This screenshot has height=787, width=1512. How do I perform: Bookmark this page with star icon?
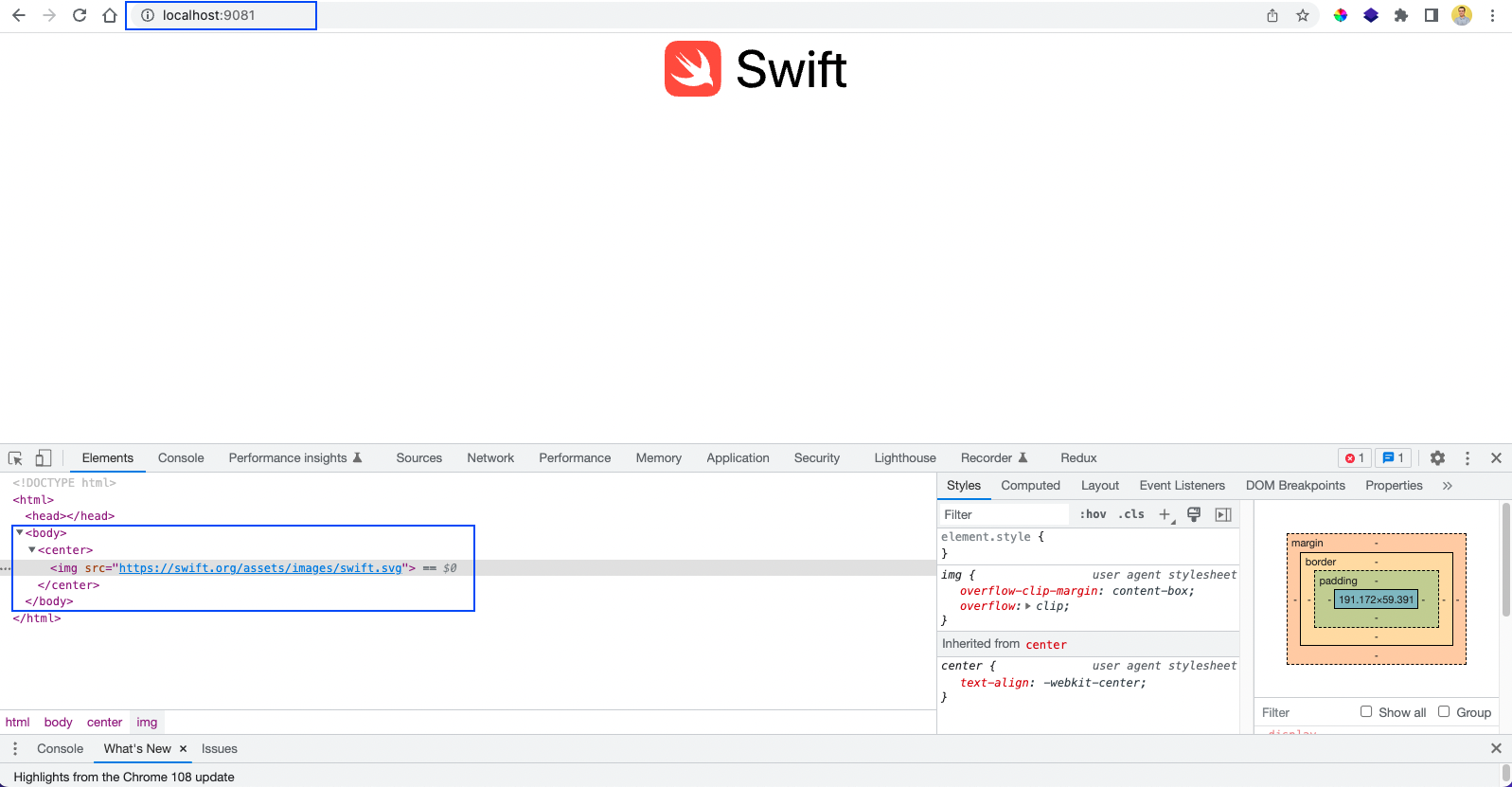1303,15
